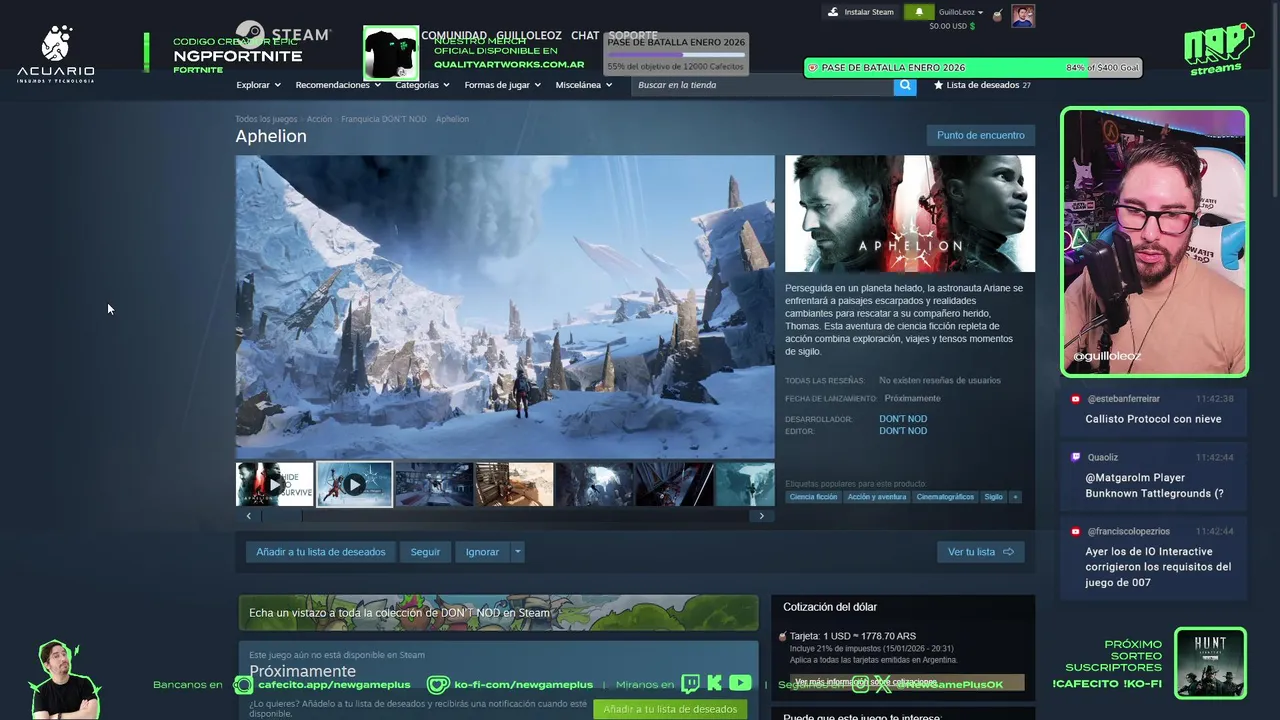Click the Steam logo in header
Screen dimensions: 1280x720
coord(283,35)
